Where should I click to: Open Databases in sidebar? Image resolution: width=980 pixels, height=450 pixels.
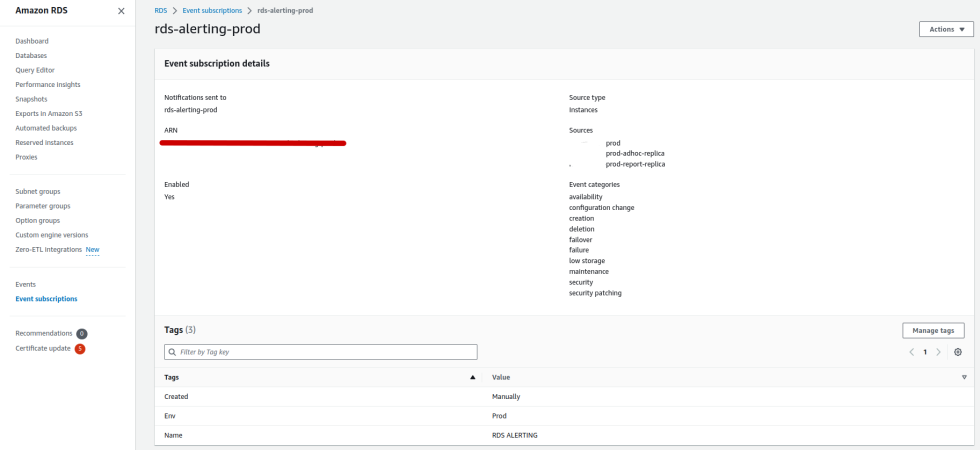[31, 56]
